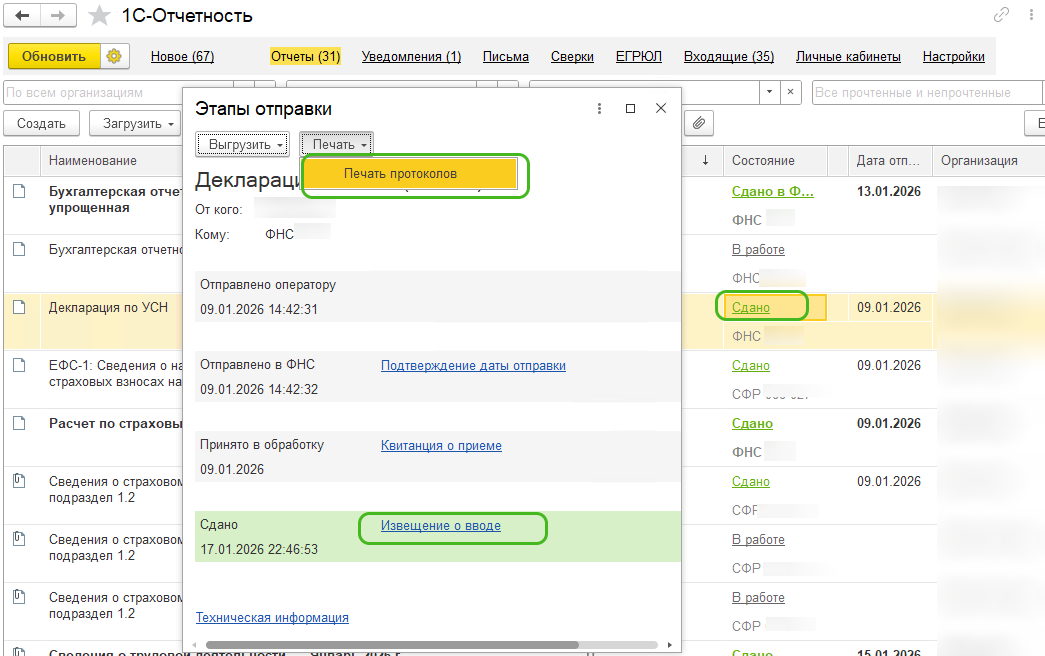Switch to the Уведомления (1) tab
Viewport: 1045px width, 656px height.
tap(411, 57)
